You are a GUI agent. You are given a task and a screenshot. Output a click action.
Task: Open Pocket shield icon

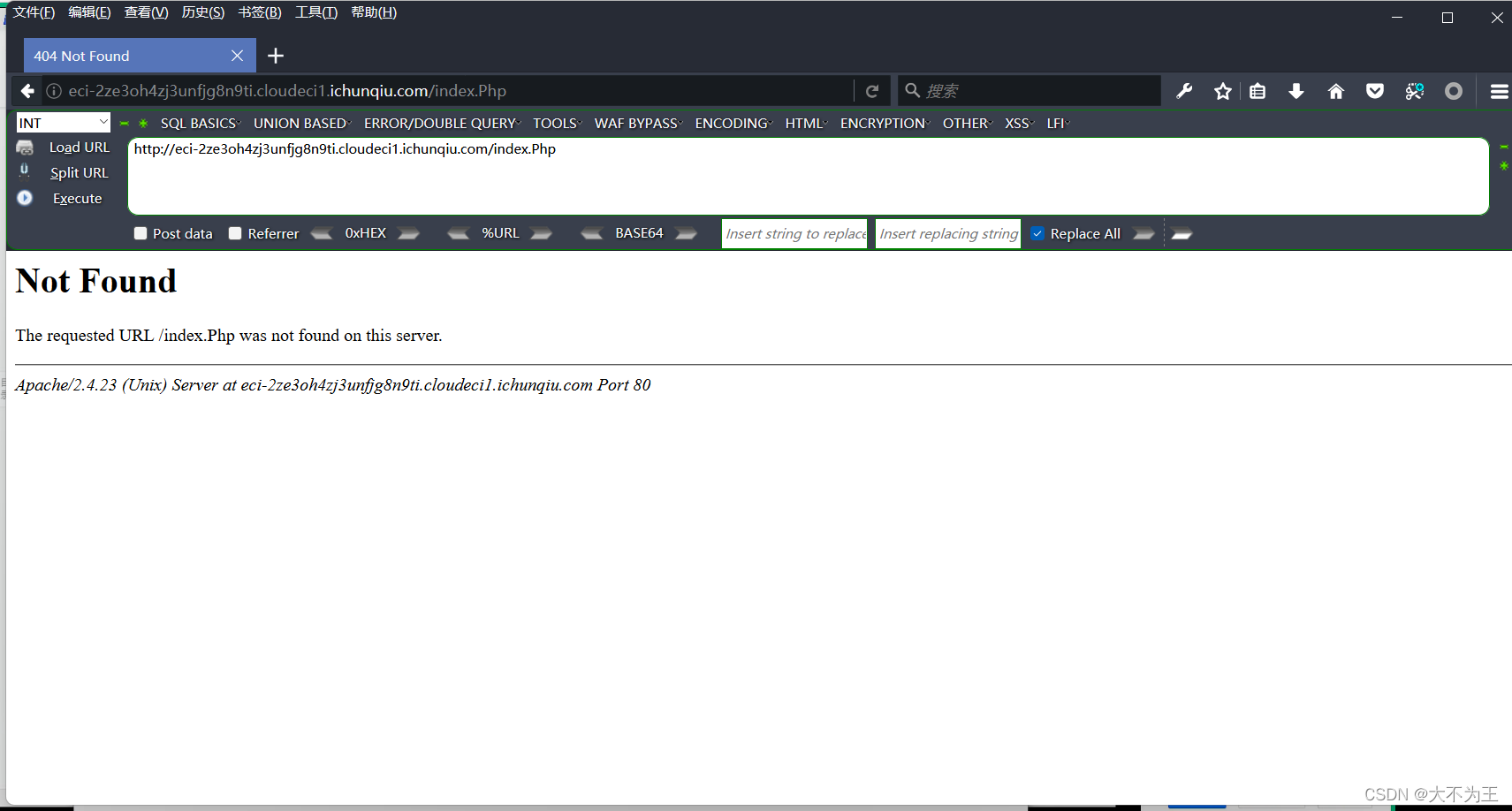[x=1375, y=91]
